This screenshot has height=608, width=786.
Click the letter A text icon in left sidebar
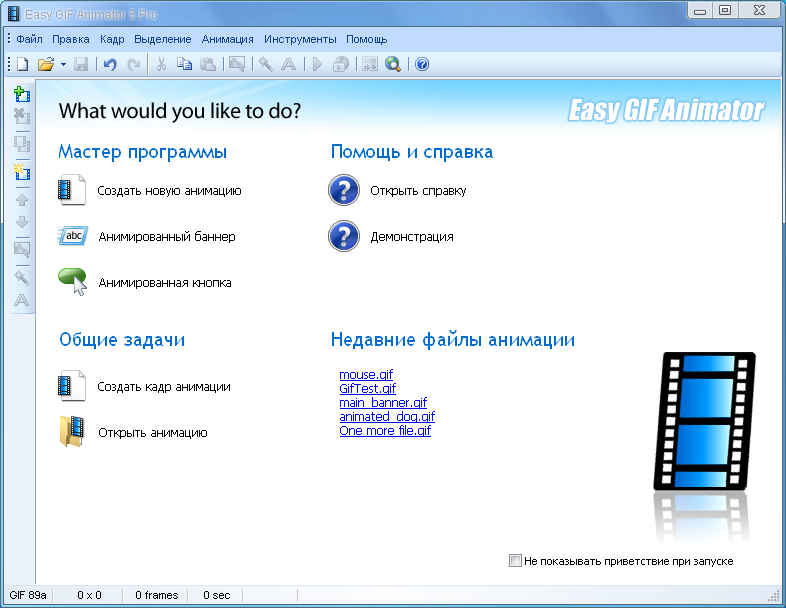click(22, 300)
